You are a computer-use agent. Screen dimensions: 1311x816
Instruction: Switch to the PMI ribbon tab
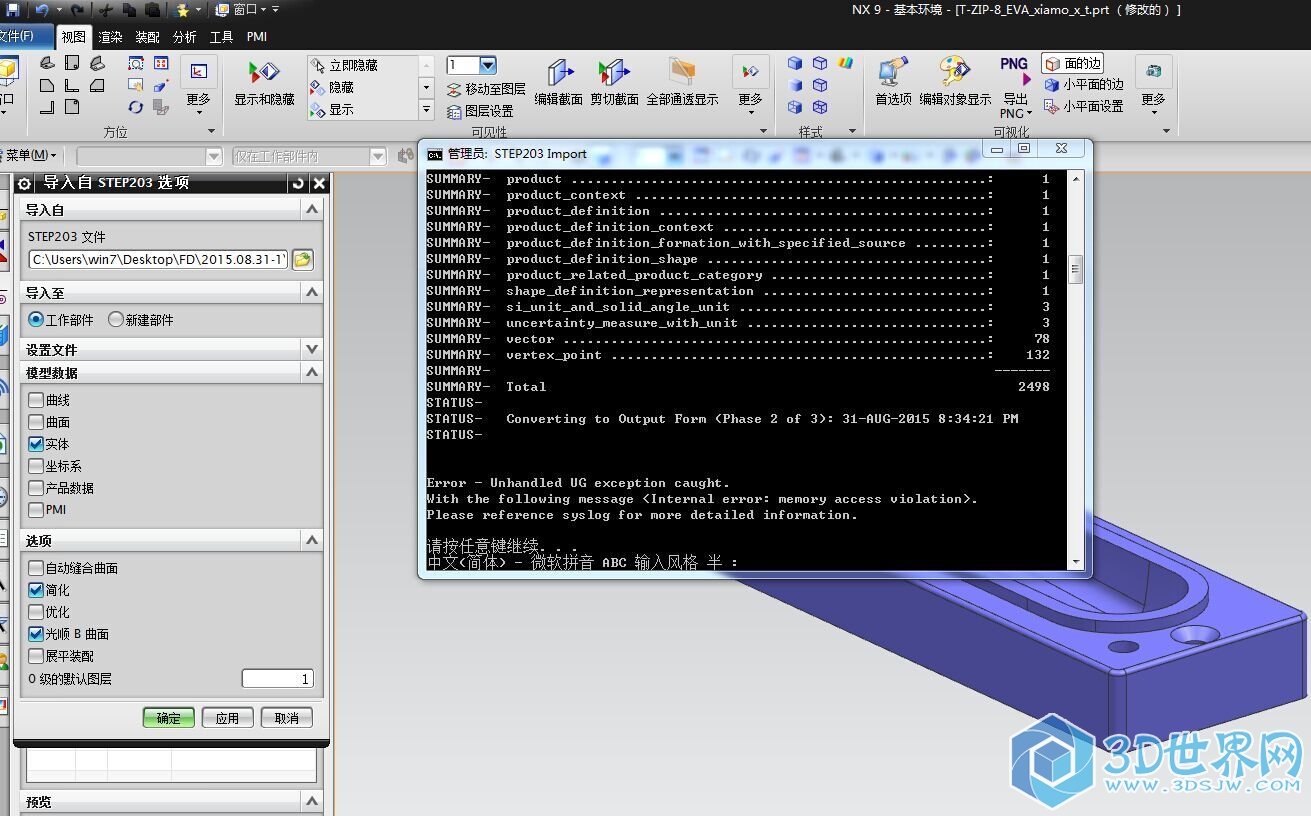coord(256,37)
